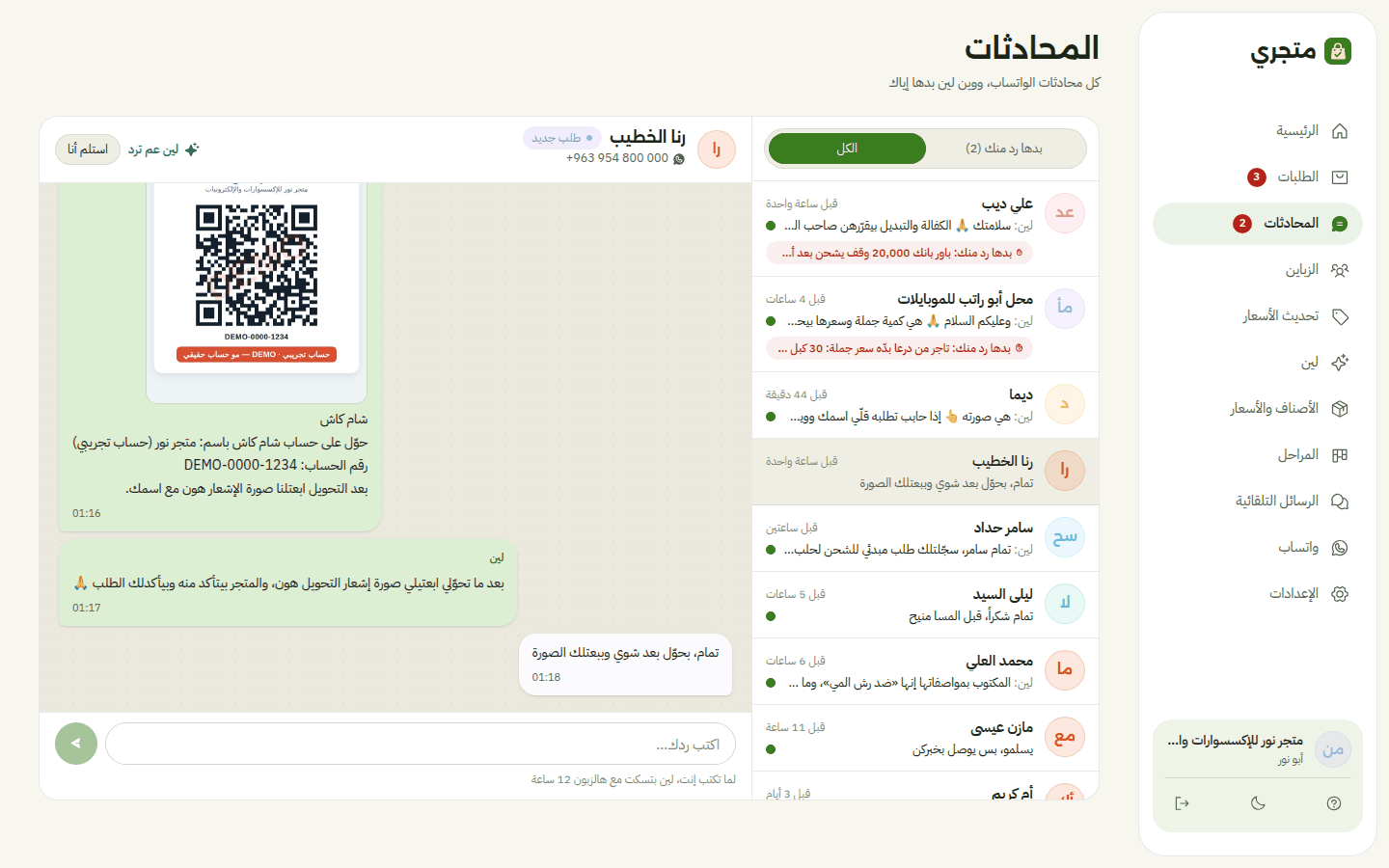Open الإعدادات settings
This screenshot has width=1389, height=868.
[x=1258, y=594]
